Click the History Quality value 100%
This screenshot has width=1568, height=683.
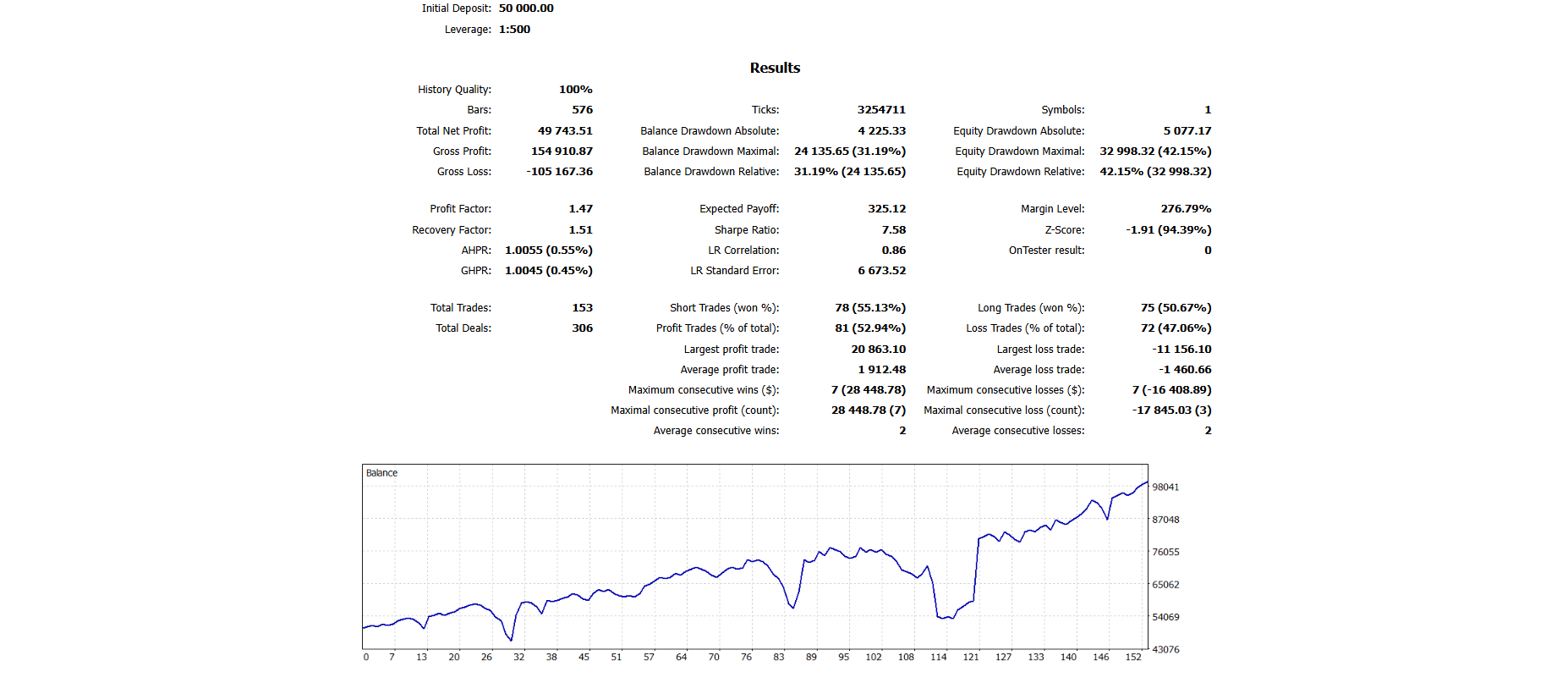point(575,90)
